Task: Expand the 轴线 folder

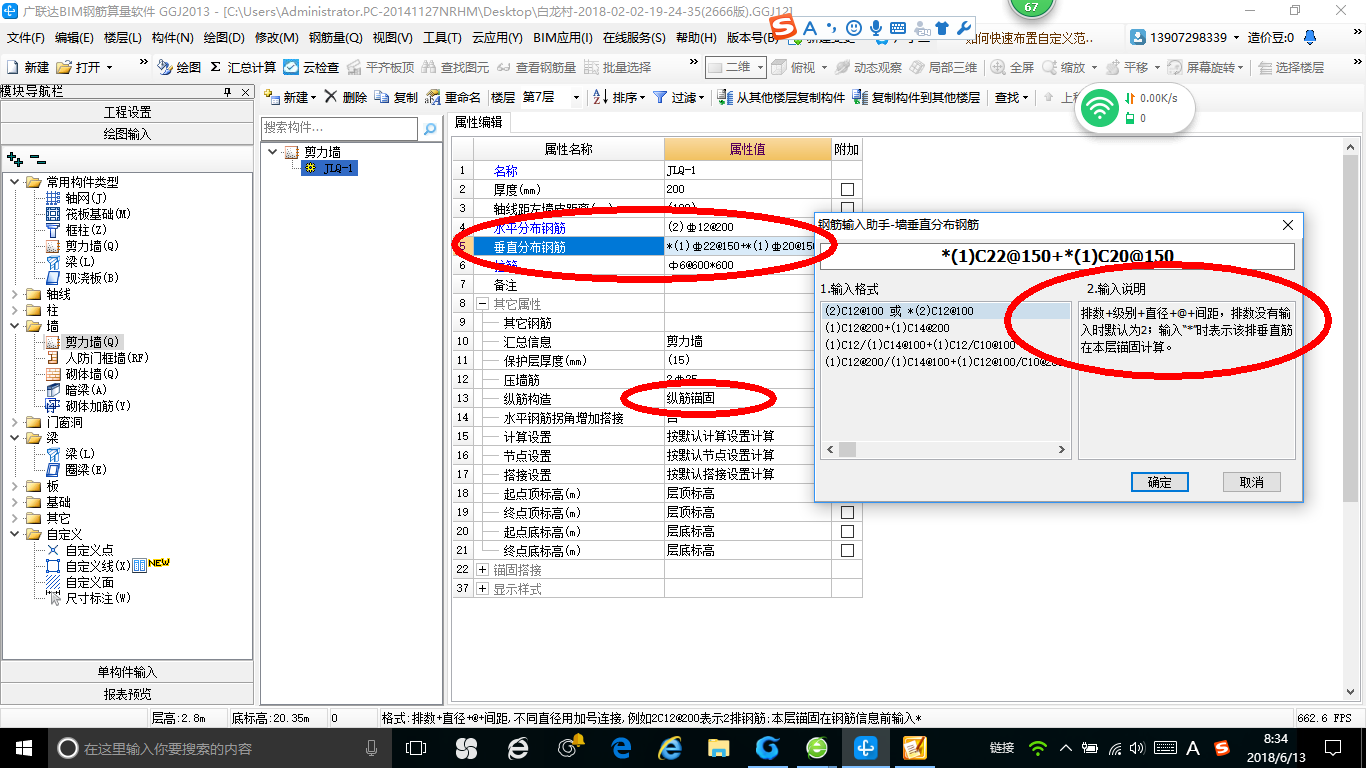Action: pyautogui.click(x=15, y=294)
